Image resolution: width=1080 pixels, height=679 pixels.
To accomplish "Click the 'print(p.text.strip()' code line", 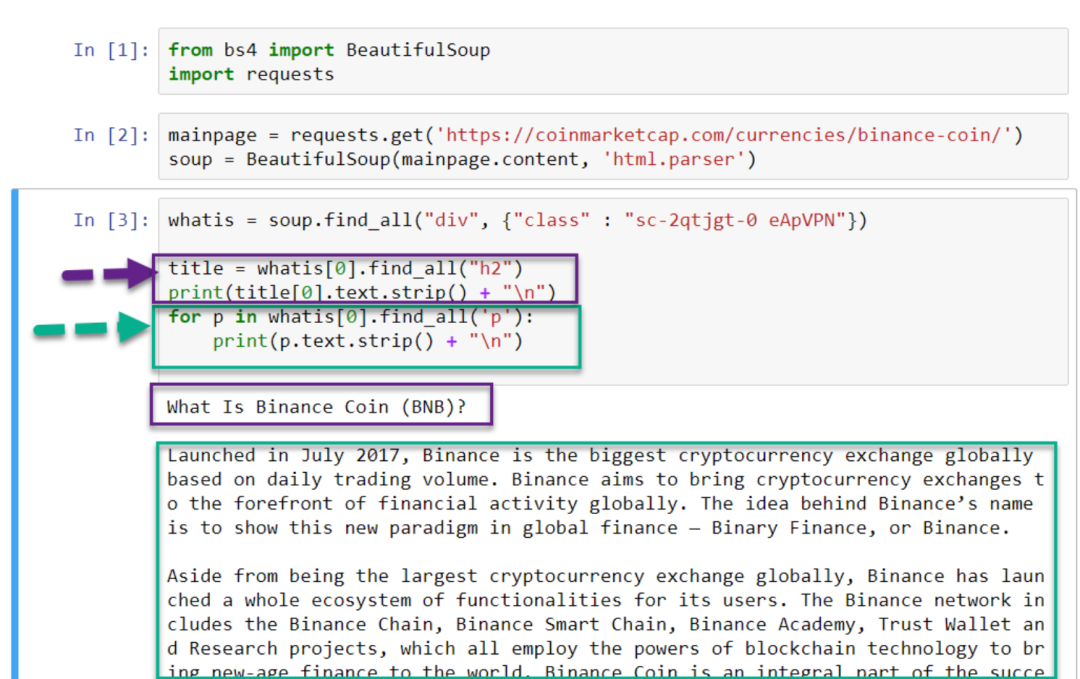I will [367, 341].
